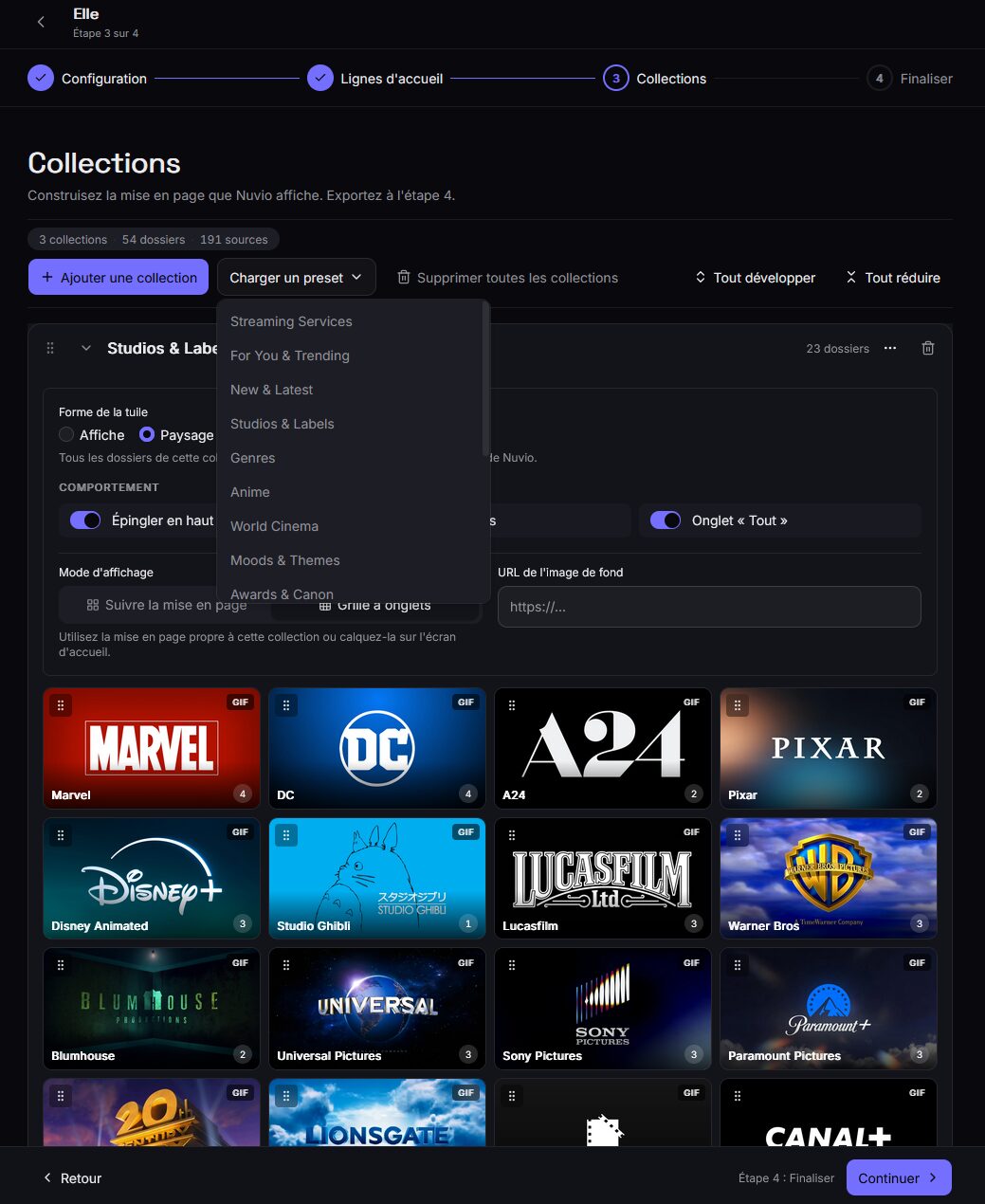Click the drag handle on Warner Bros tile

coord(738,835)
